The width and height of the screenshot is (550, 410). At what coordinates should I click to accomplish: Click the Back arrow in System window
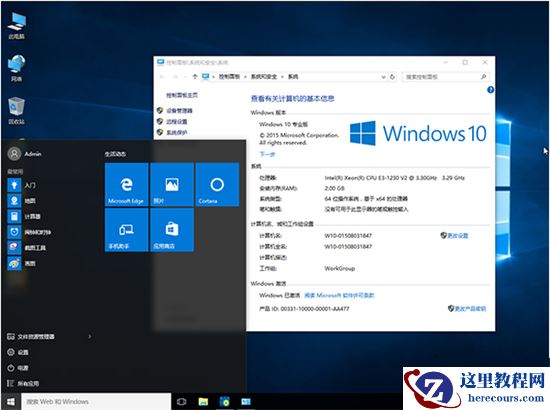[162, 76]
